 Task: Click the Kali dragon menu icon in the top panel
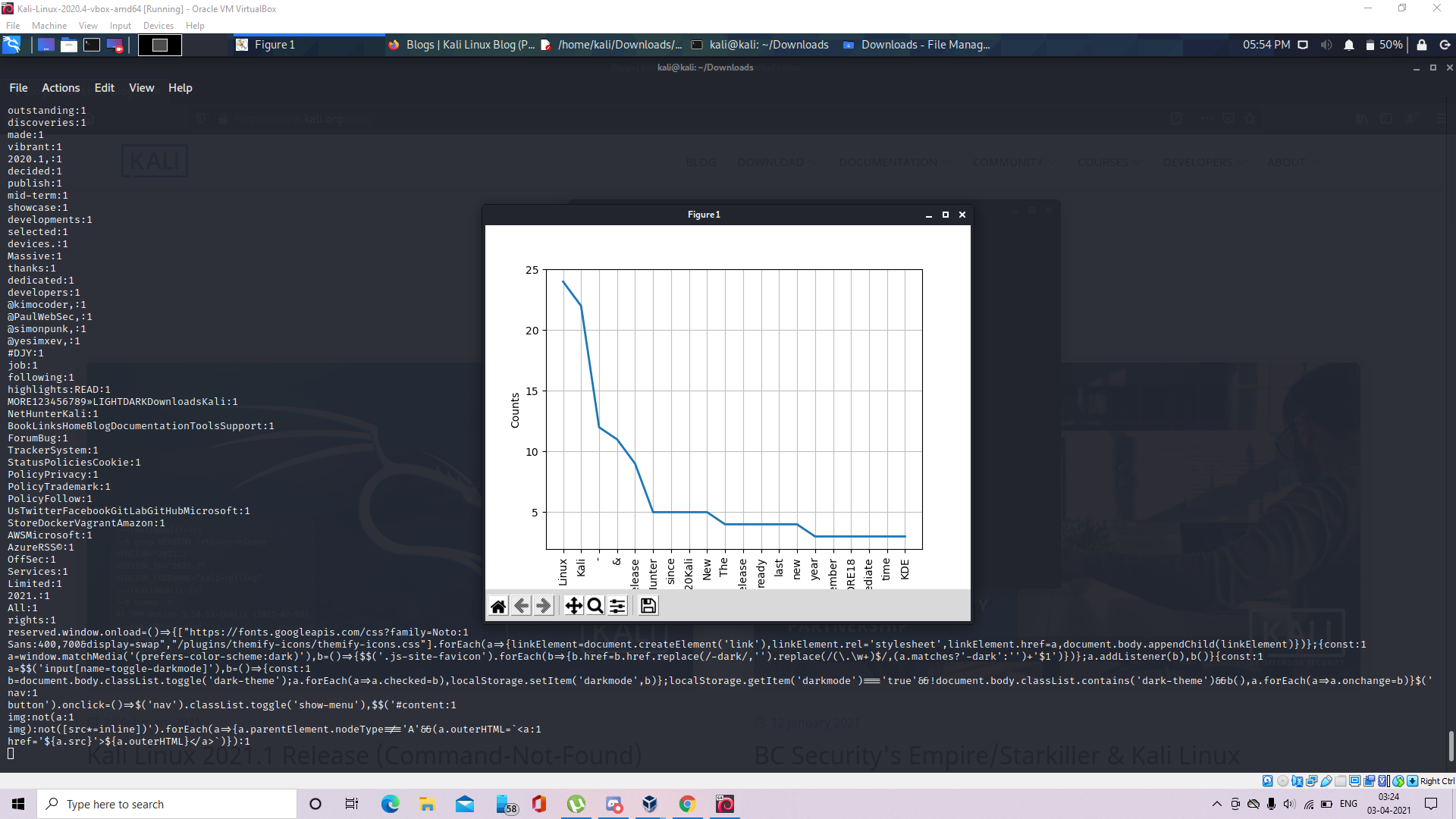pos(11,45)
